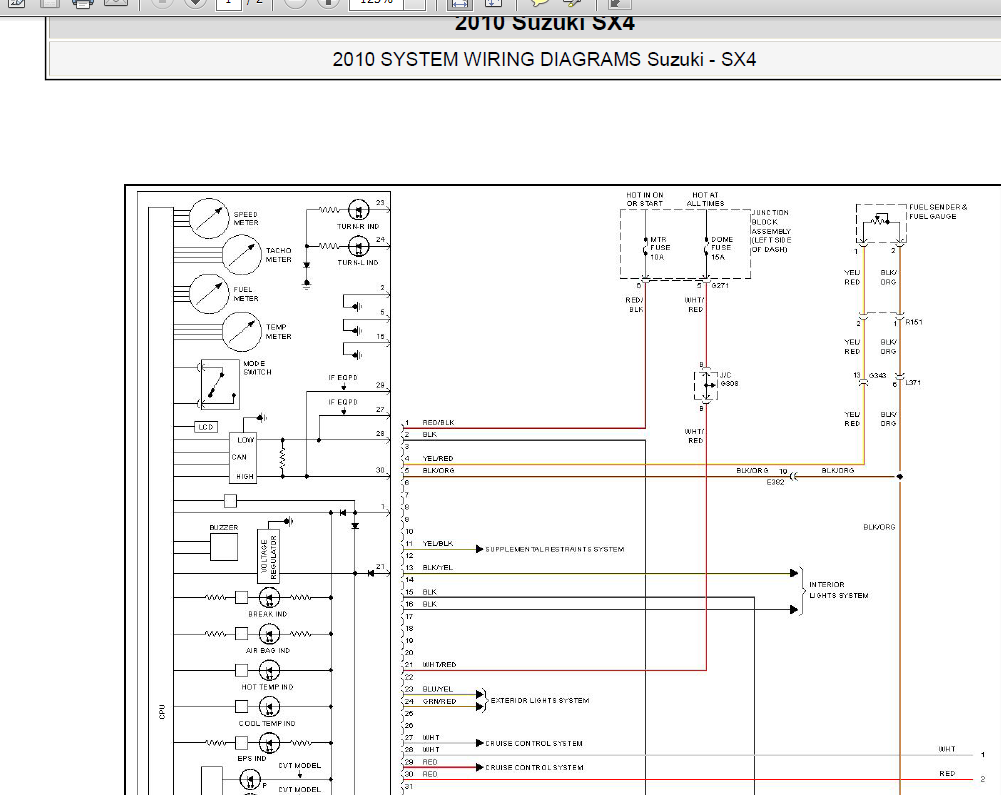Click the "WHT/RED" wire label at pin 21
The height and width of the screenshot is (795, 1001).
(x=439, y=665)
